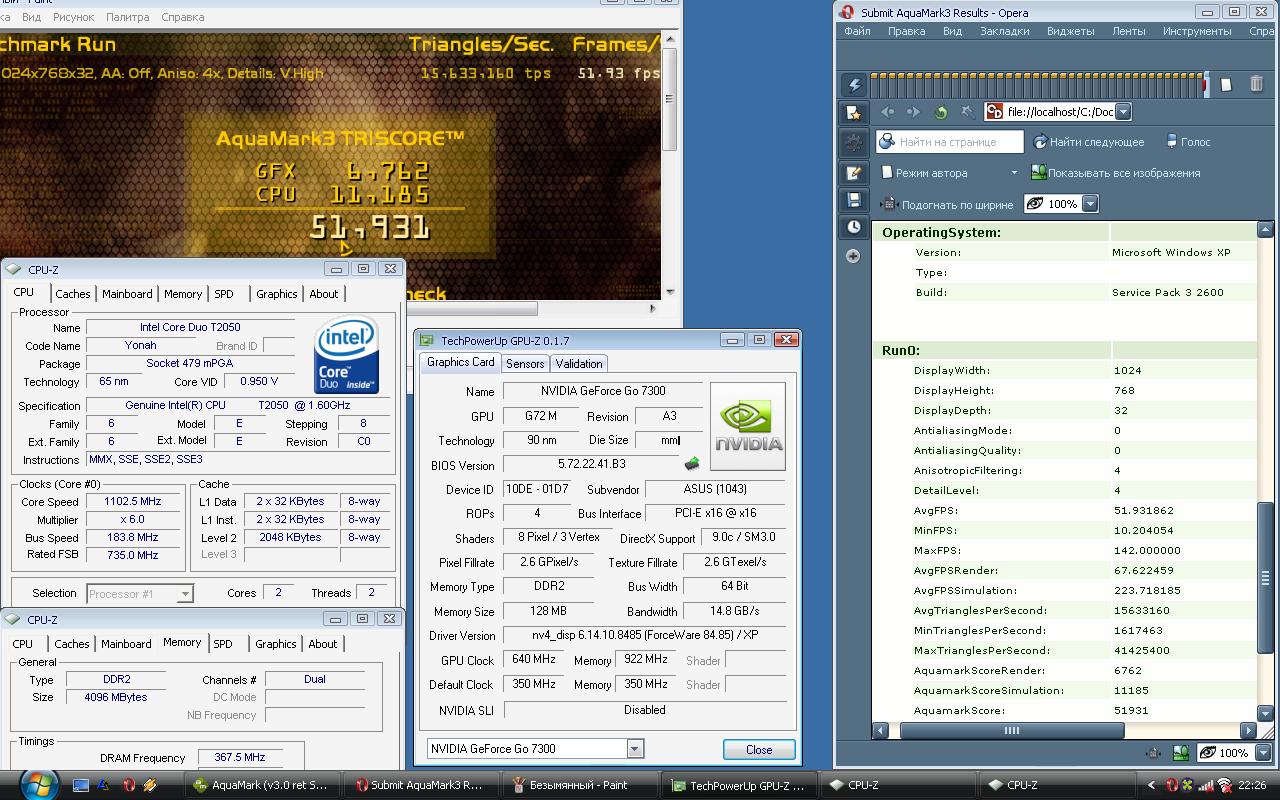Click the BIOS save icon in GPU-Z
1280x800 pixels.
click(x=691, y=464)
